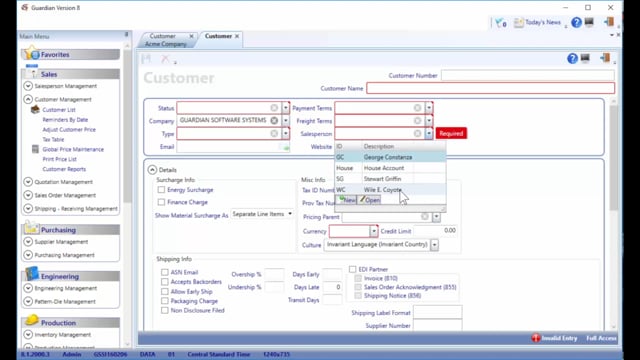640x360 pixels.
Task: Expand Quotation Management
Action: click(x=28, y=182)
